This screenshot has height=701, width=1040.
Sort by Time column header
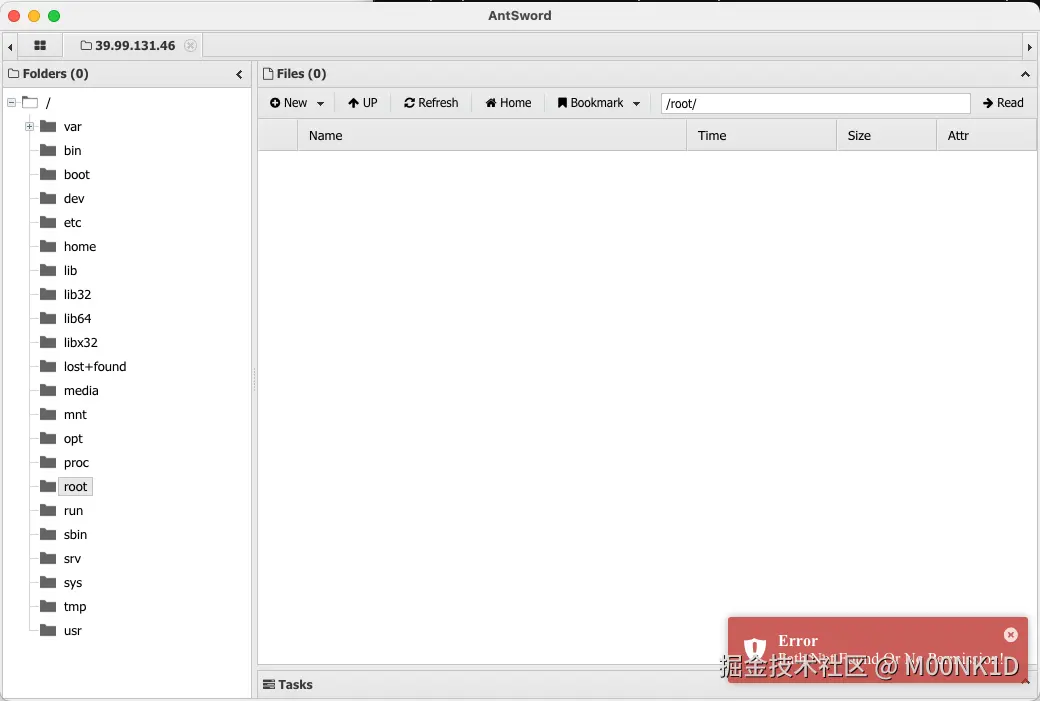point(761,136)
